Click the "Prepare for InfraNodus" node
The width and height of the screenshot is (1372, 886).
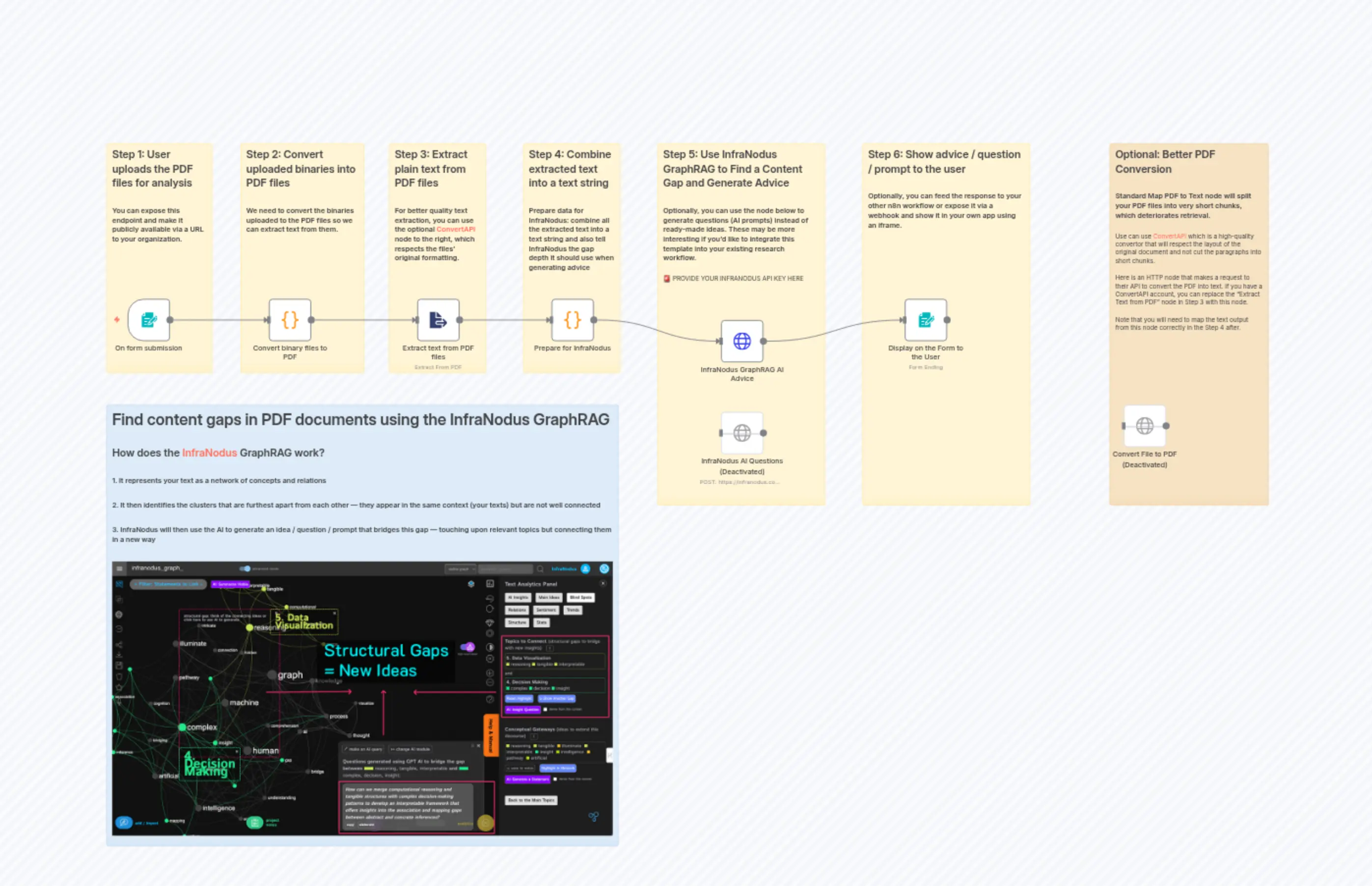click(x=572, y=321)
